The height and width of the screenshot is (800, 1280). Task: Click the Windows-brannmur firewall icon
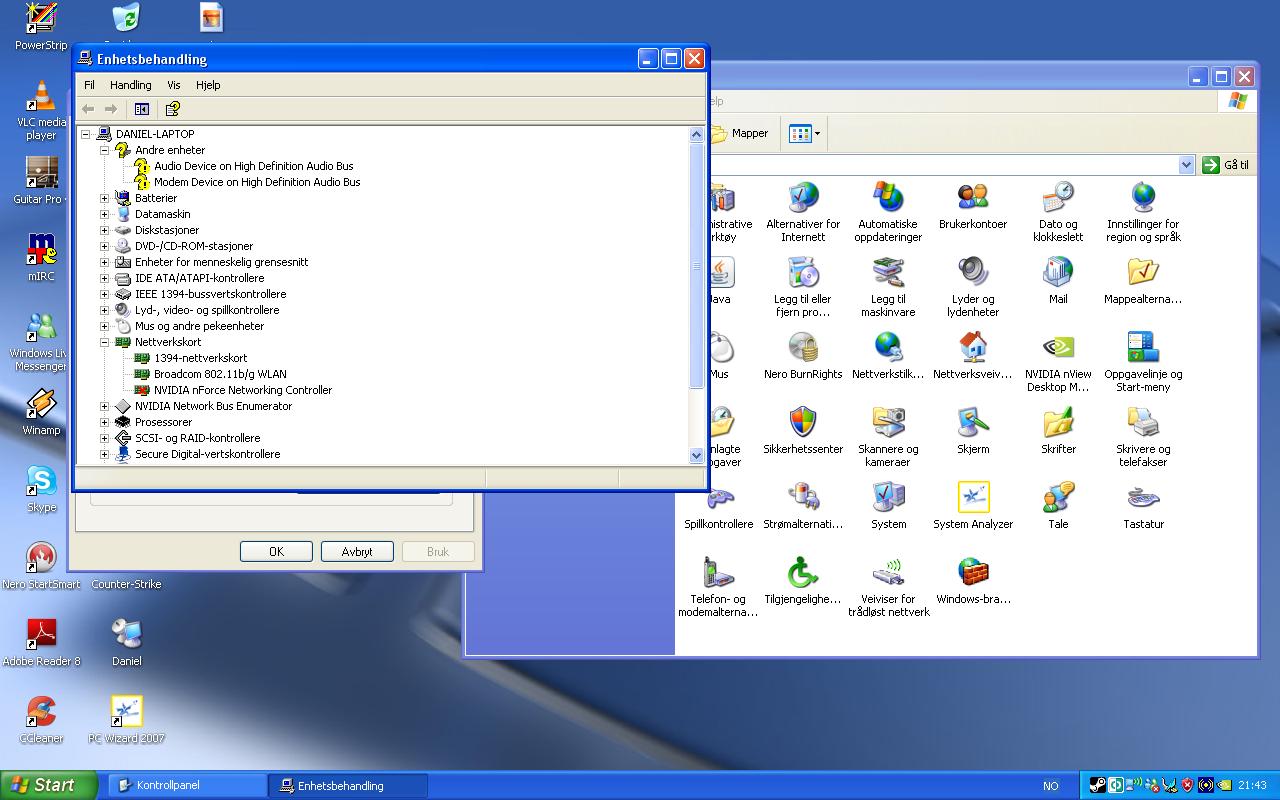[x=972, y=573]
